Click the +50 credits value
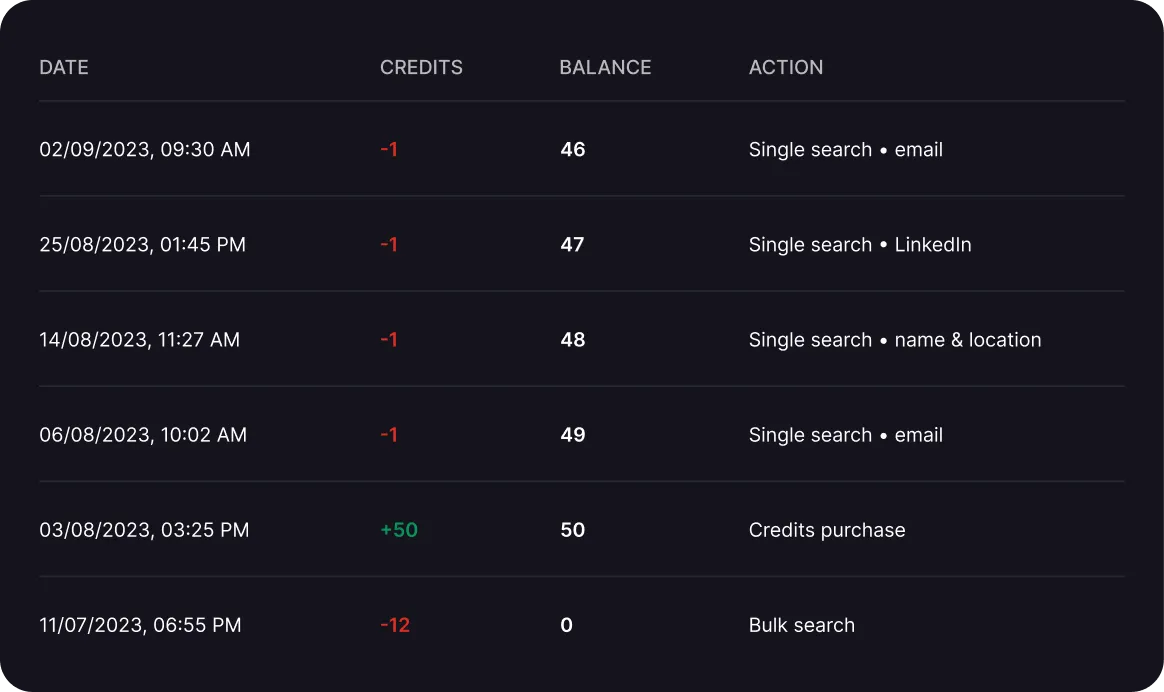The height and width of the screenshot is (692, 1164). point(399,530)
